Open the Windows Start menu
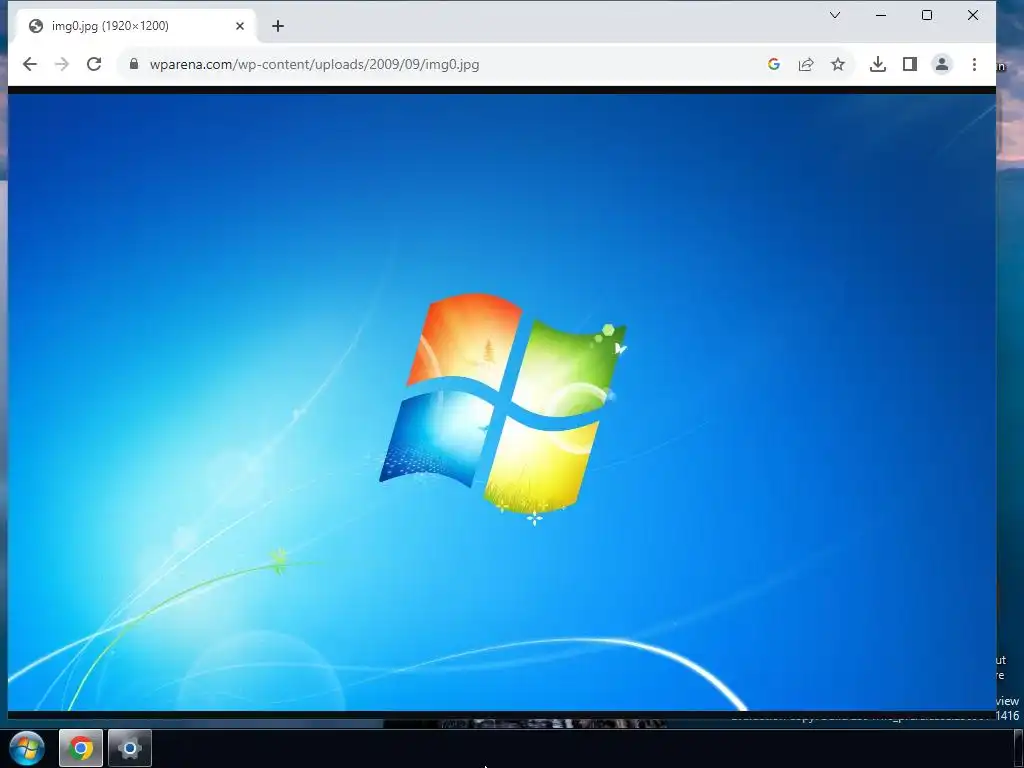 [x=27, y=748]
